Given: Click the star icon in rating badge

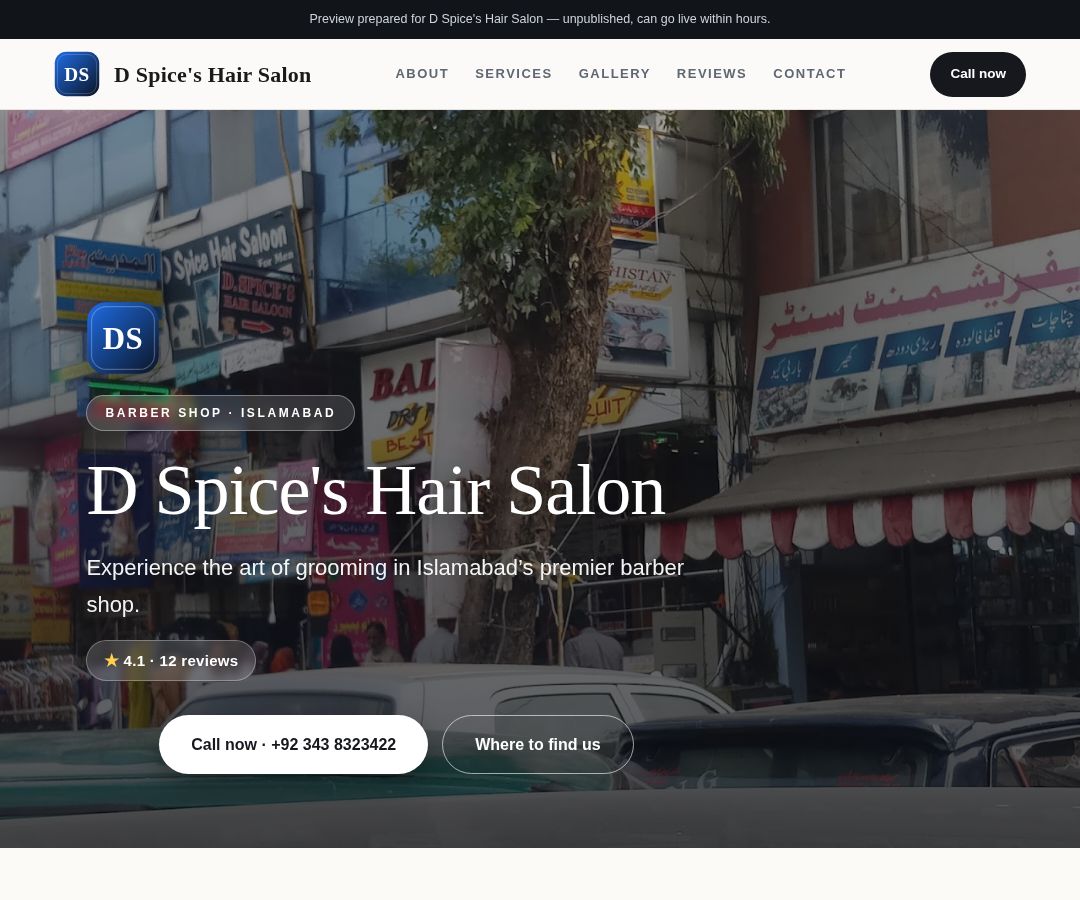Looking at the screenshot, I should point(112,660).
